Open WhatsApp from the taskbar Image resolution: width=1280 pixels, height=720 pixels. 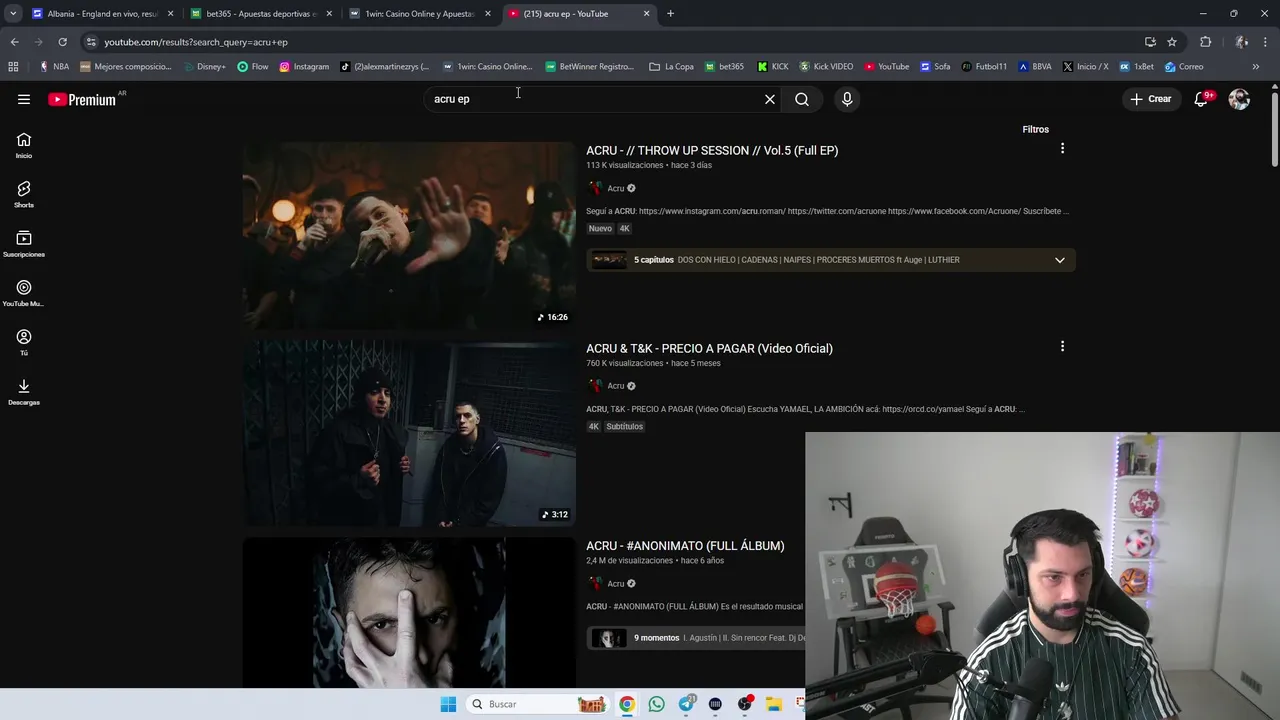656,704
